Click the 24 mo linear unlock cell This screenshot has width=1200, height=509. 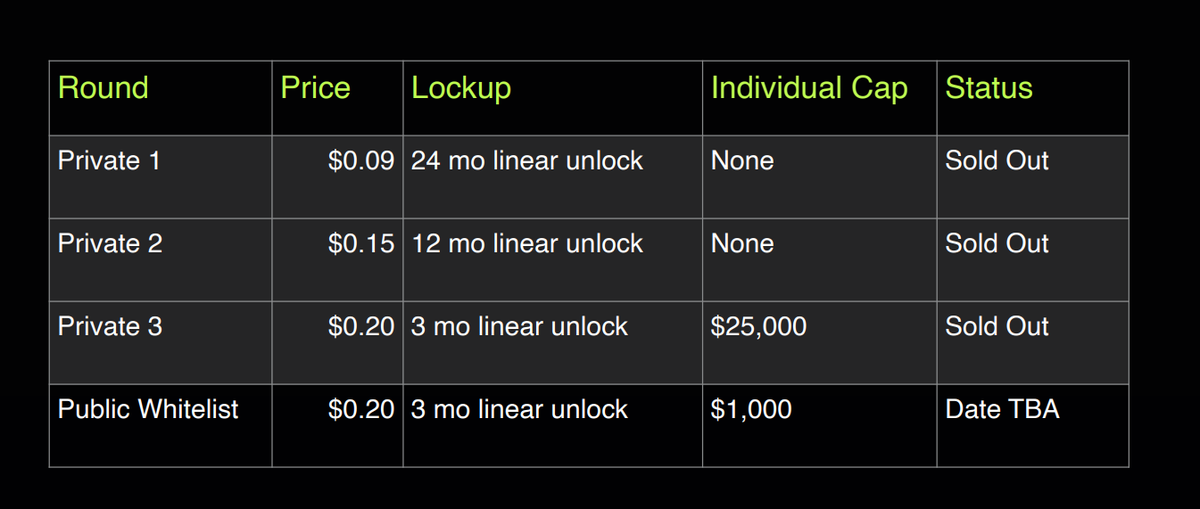[527, 161]
